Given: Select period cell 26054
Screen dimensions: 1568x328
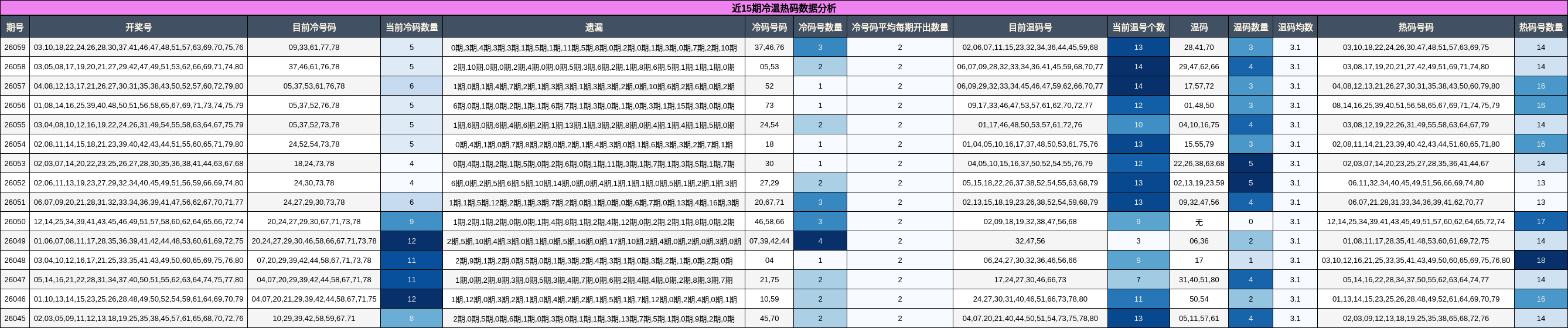Looking at the screenshot, I should tap(15, 144).
